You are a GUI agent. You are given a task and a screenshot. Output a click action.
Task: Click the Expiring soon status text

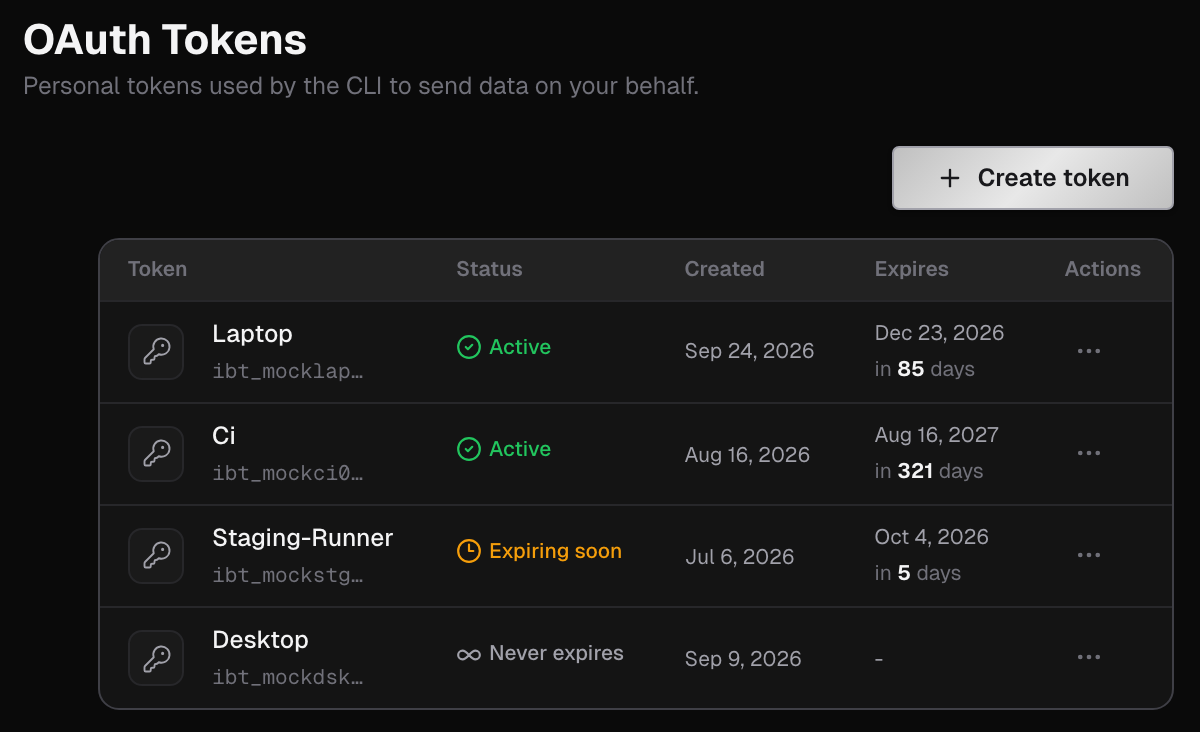[555, 551]
